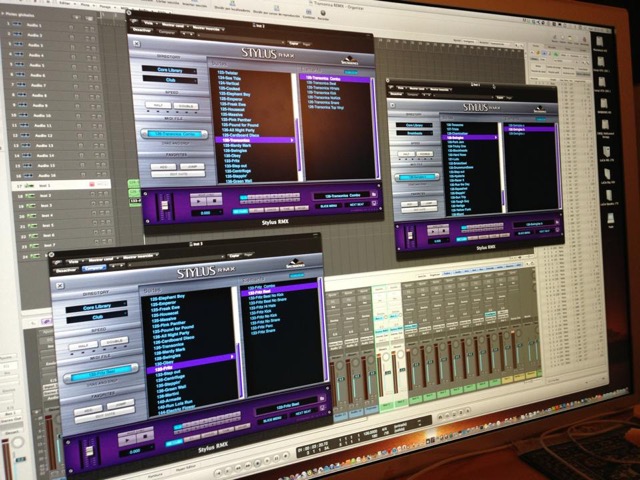Click link icon in Fritz plugin header
This screenshot has width=640, height=480.
(x=58, y=263)
